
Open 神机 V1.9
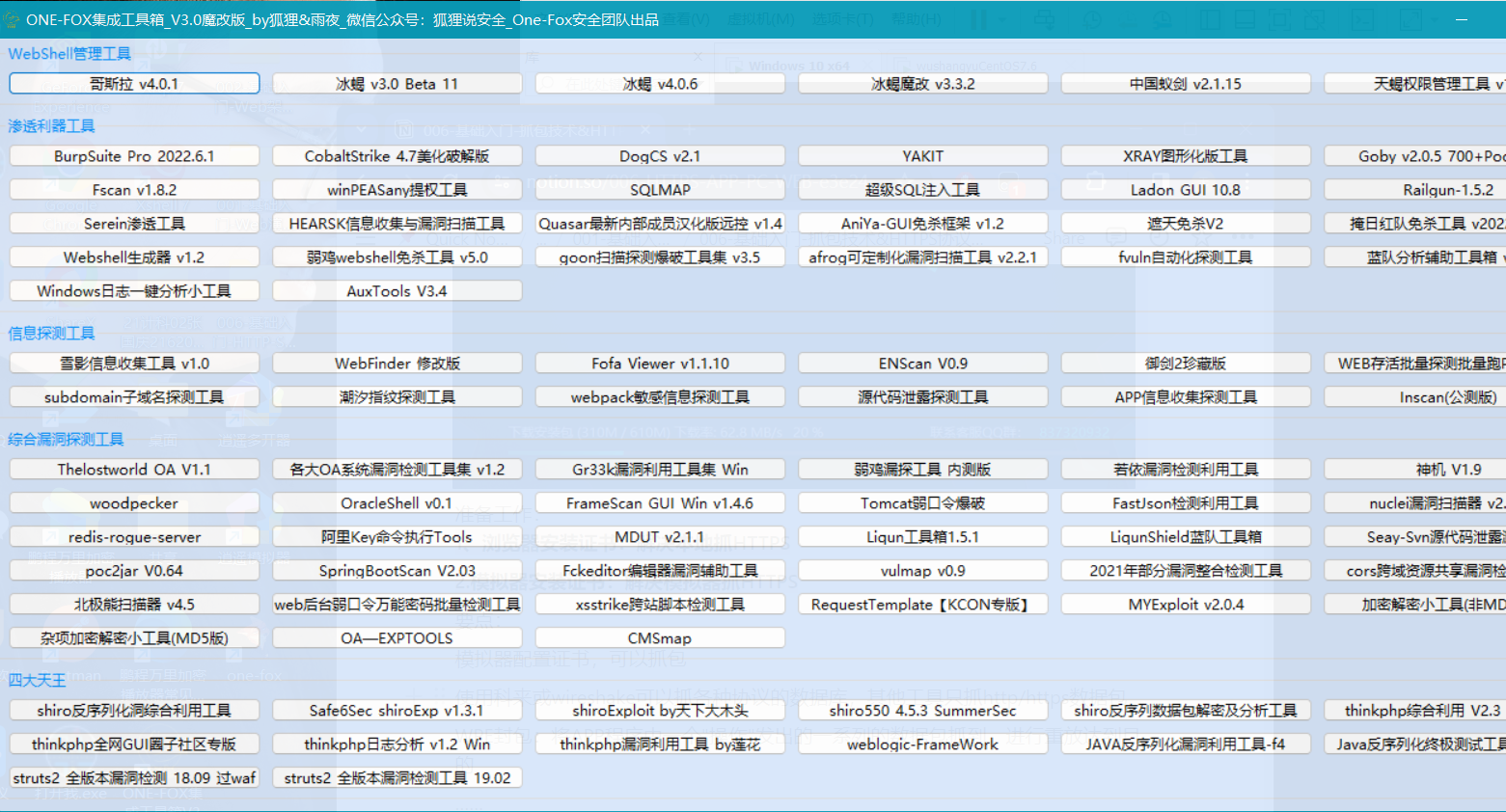[1415, 470]
